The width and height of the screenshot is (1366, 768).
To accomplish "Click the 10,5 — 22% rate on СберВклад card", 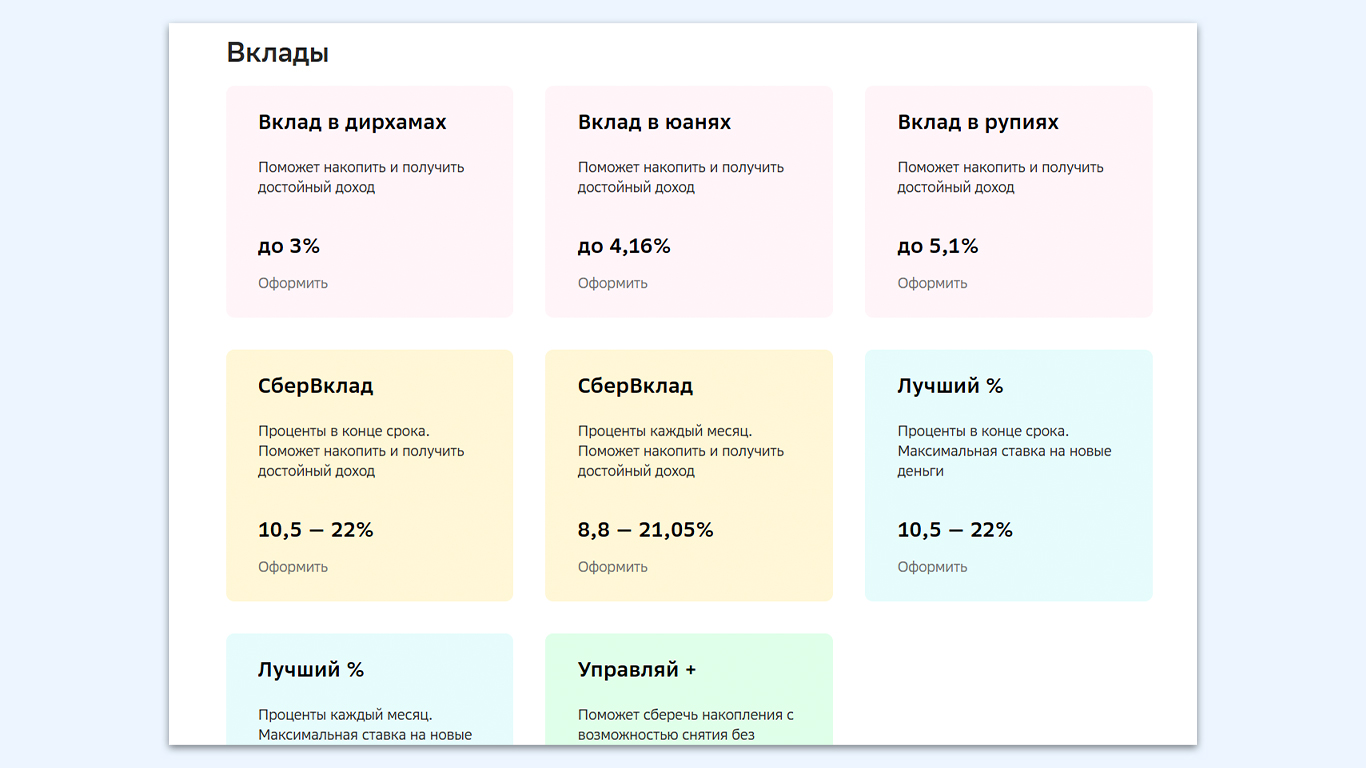I will click(x=316, y=530).
